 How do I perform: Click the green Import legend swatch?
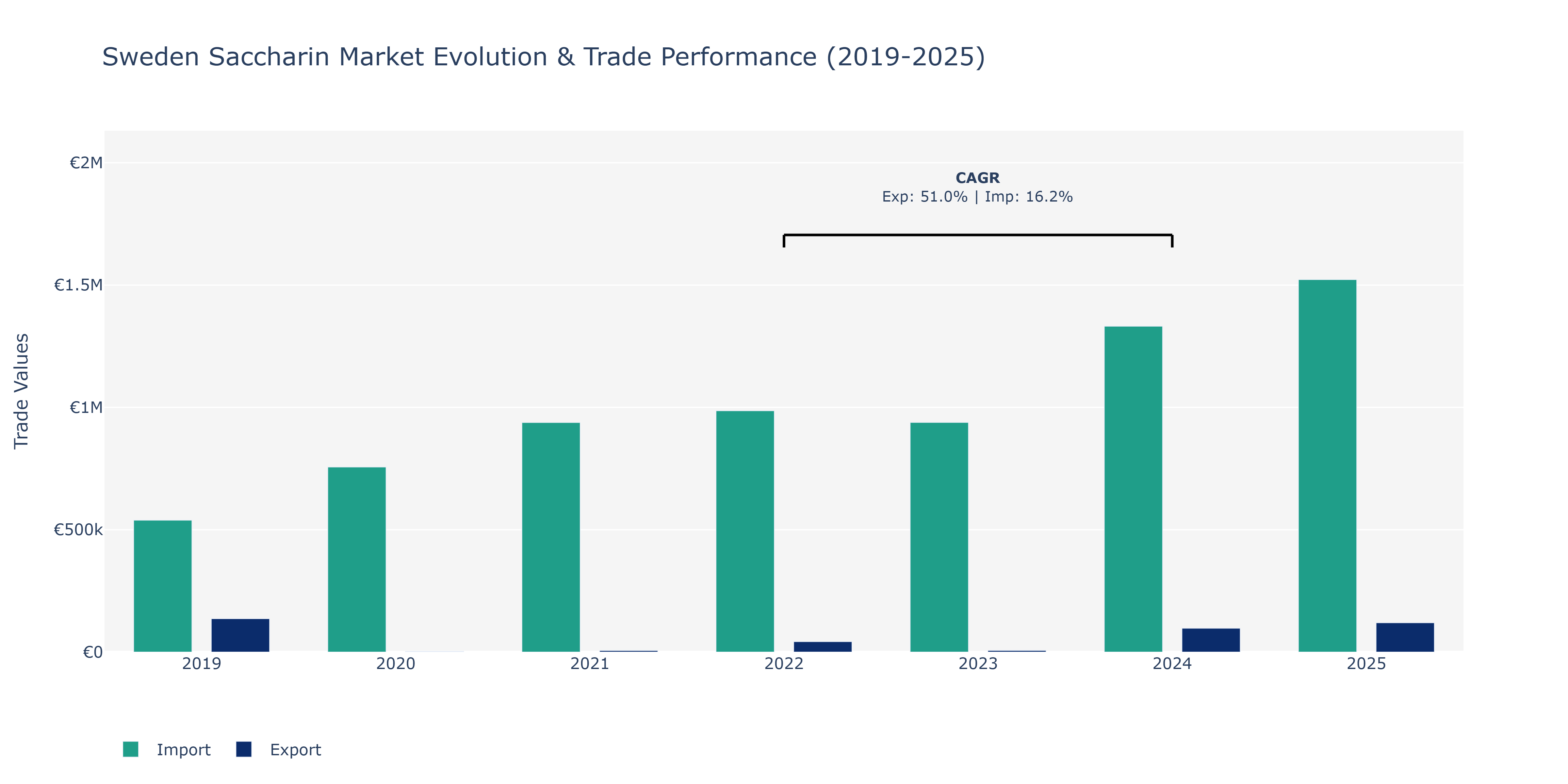130,749
